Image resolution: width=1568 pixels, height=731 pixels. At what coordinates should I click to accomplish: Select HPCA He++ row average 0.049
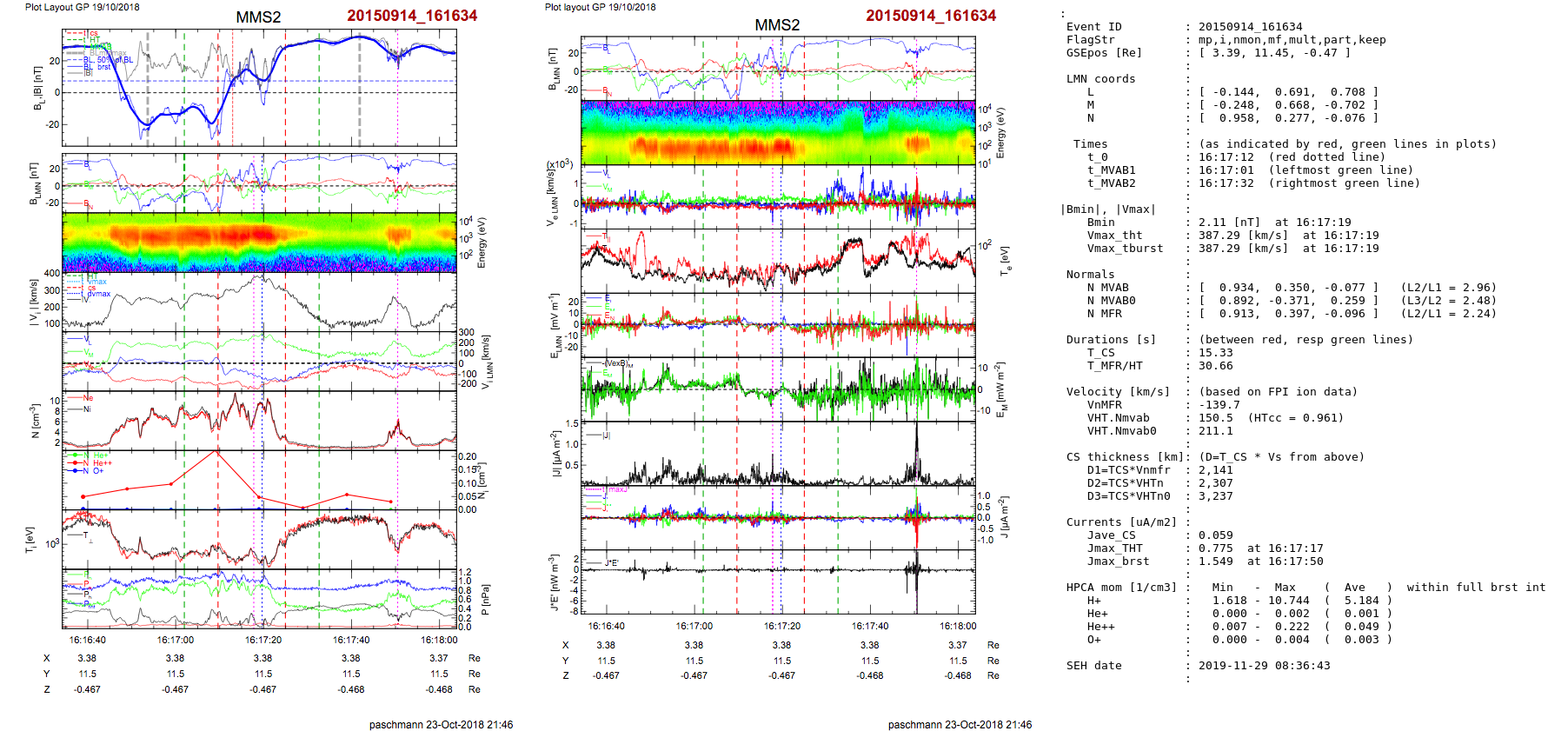click(1362, 627)
